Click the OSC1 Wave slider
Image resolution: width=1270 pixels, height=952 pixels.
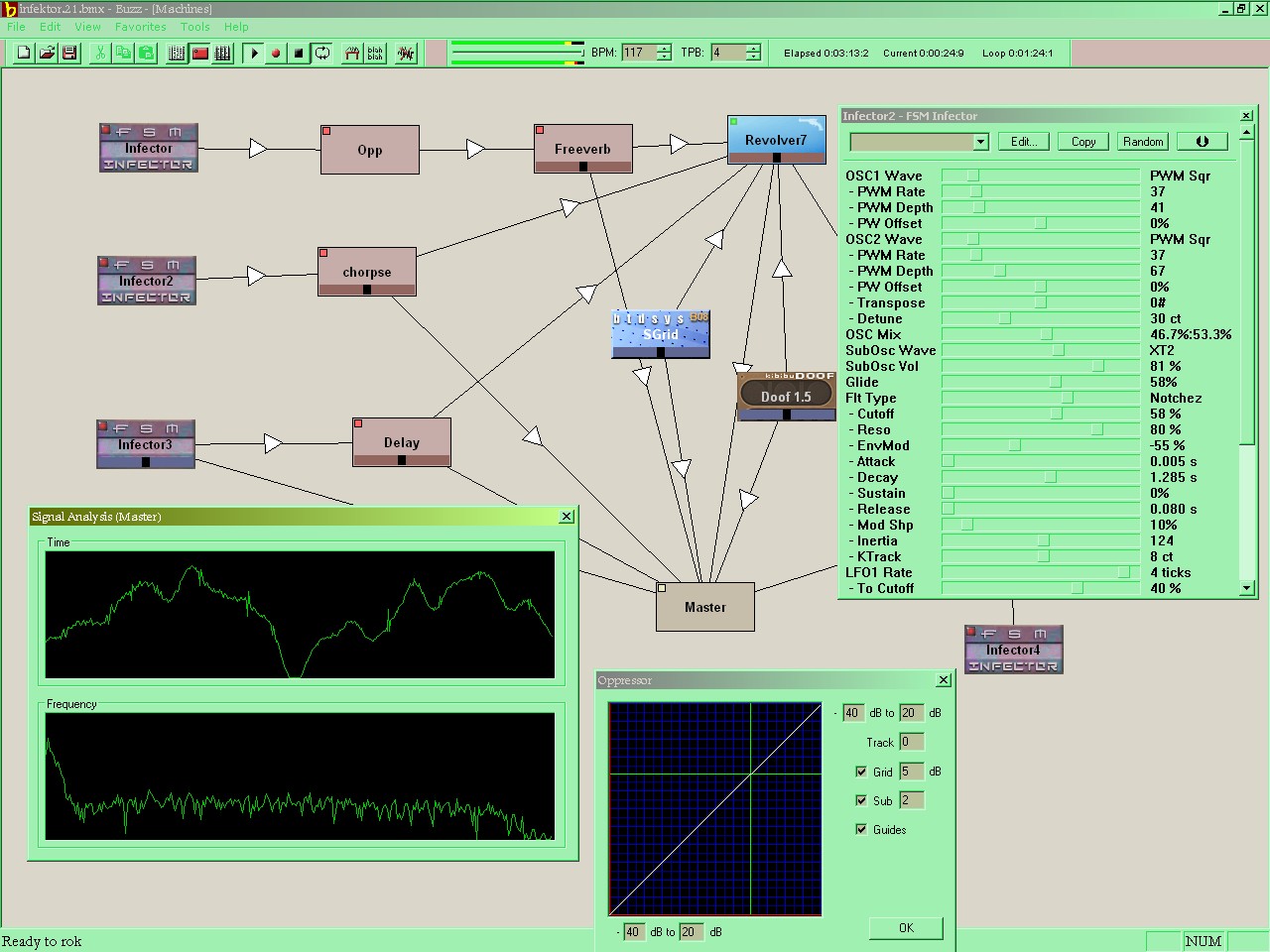click(1040, 176)
